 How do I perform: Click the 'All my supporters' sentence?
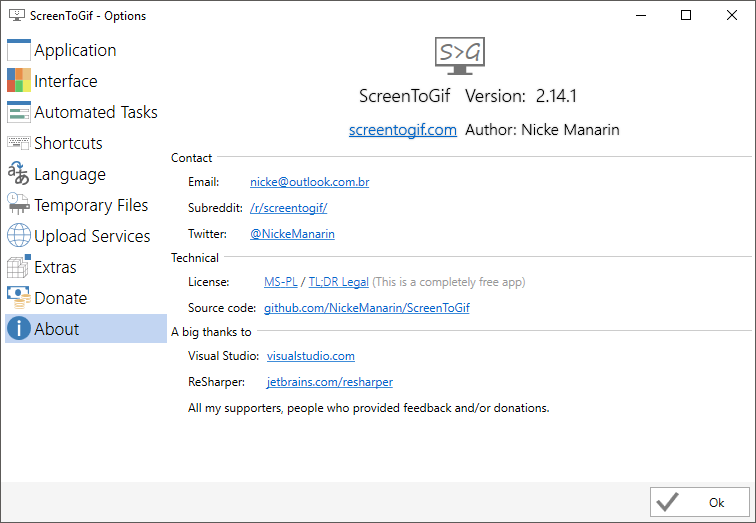point(368,408)
